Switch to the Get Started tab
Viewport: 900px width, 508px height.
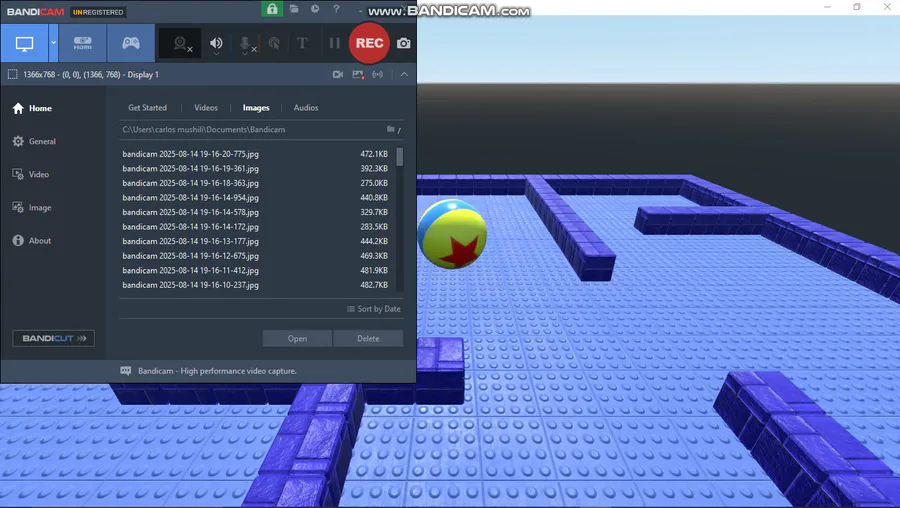coord(148,107)
